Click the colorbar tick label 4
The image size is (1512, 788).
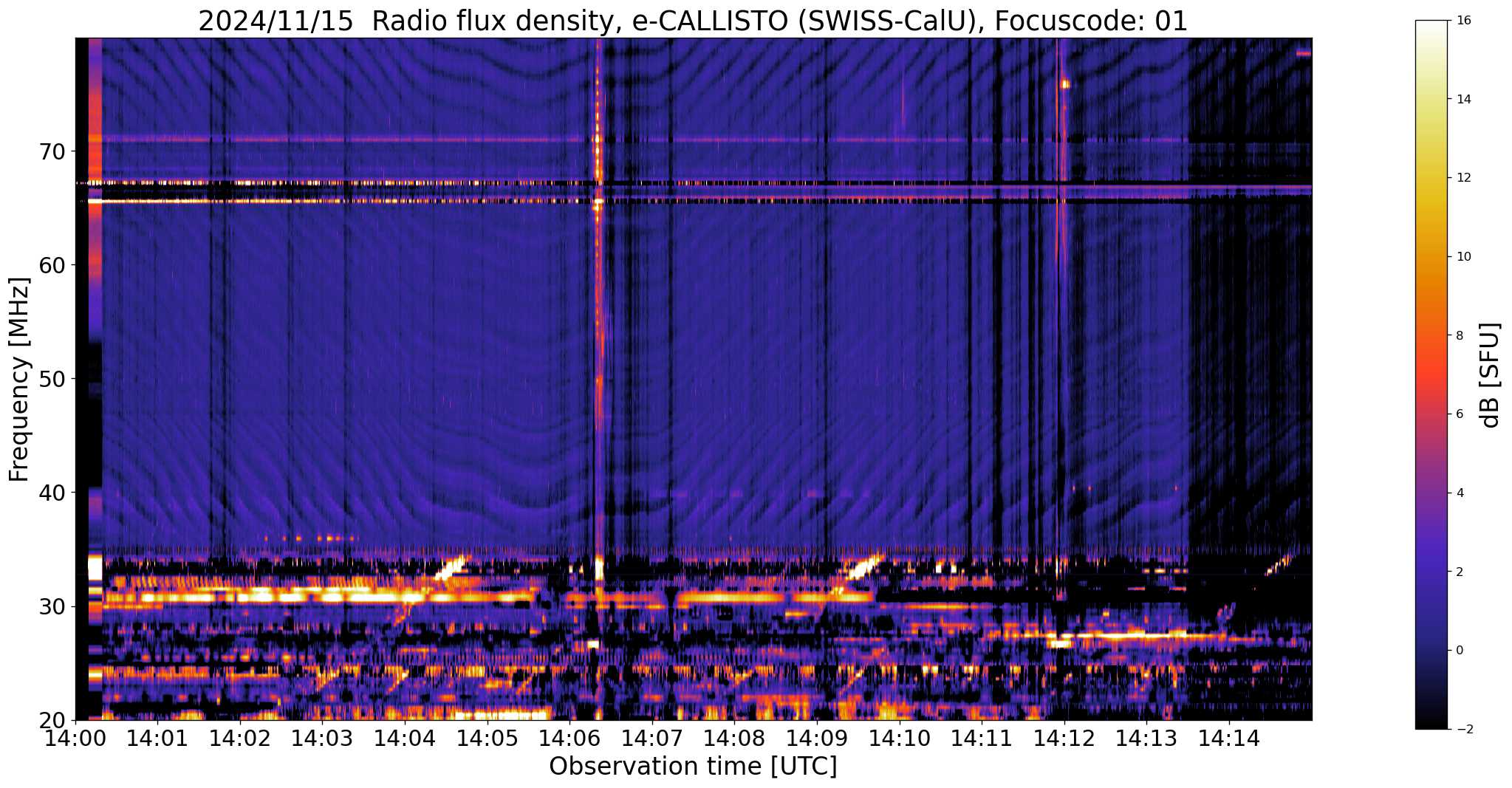(1460, 493)
